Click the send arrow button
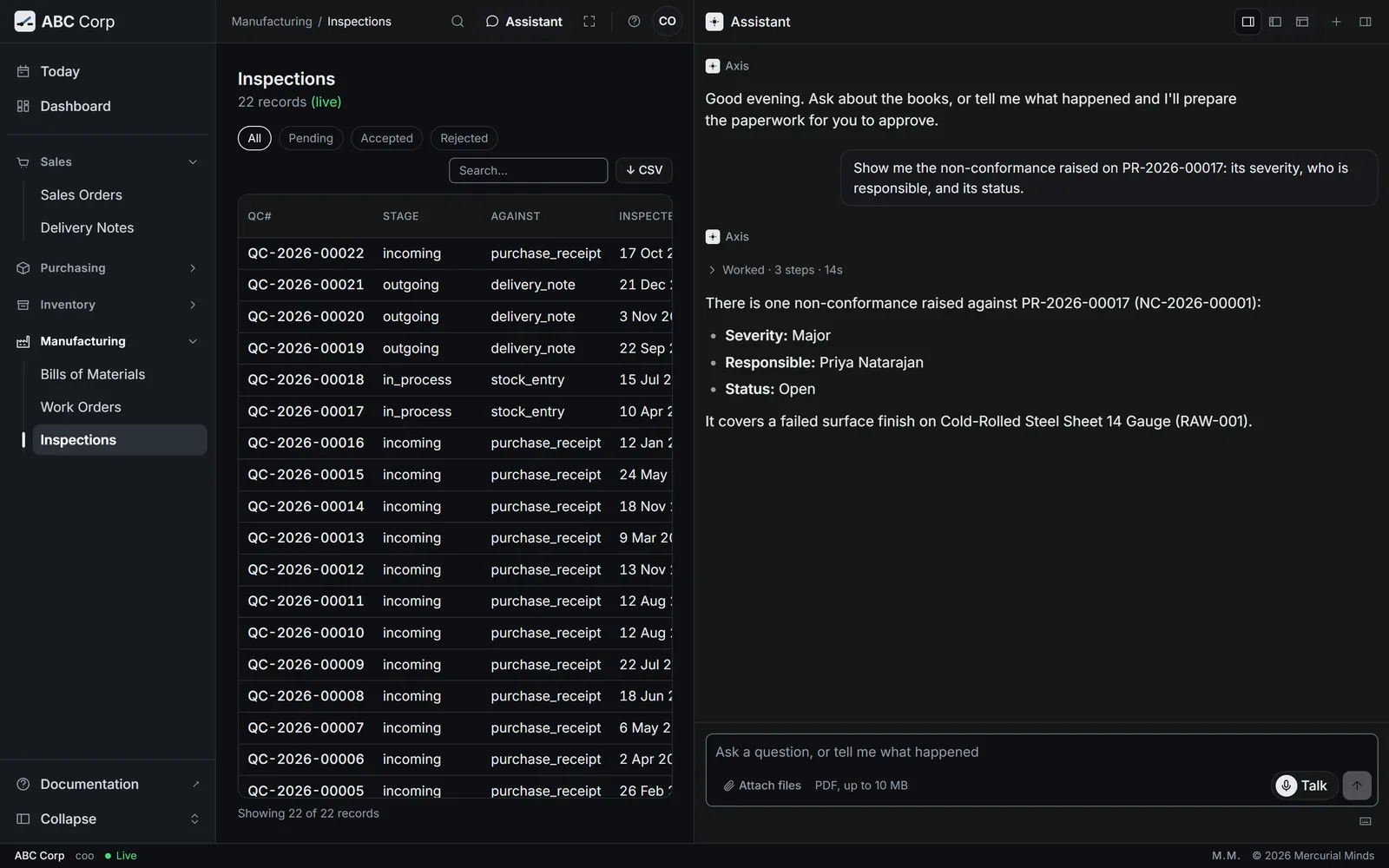 coord(1357,786)
